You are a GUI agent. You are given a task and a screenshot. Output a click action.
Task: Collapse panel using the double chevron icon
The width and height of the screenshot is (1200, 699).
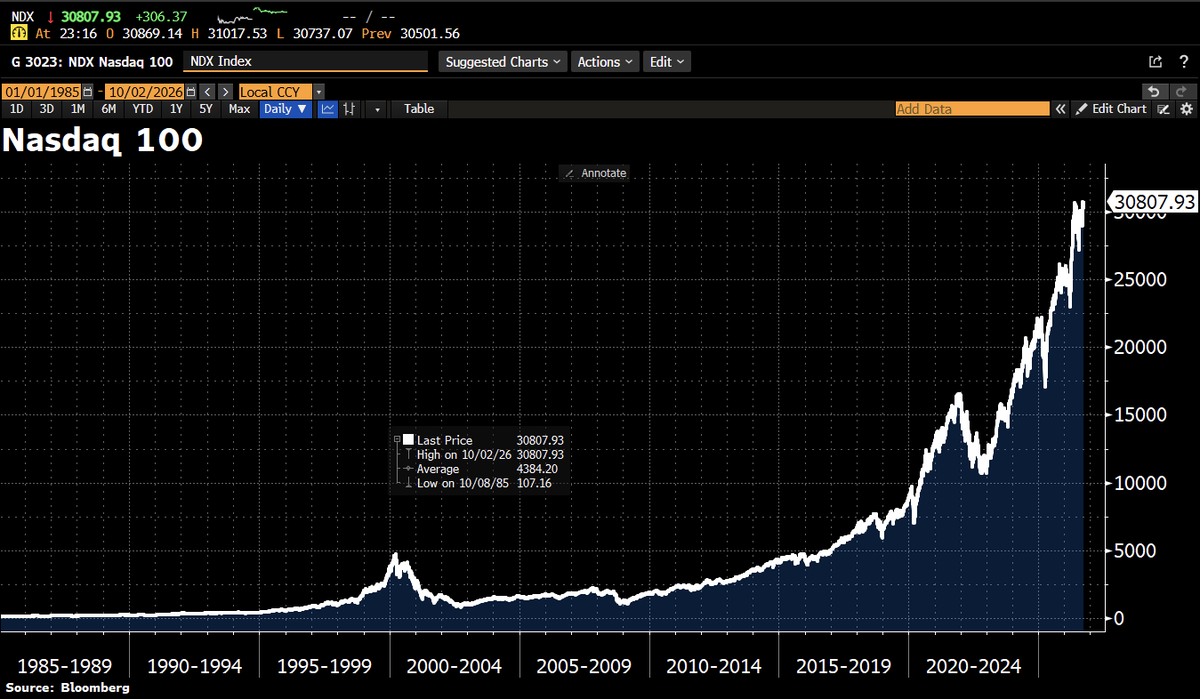(1060, 109)
